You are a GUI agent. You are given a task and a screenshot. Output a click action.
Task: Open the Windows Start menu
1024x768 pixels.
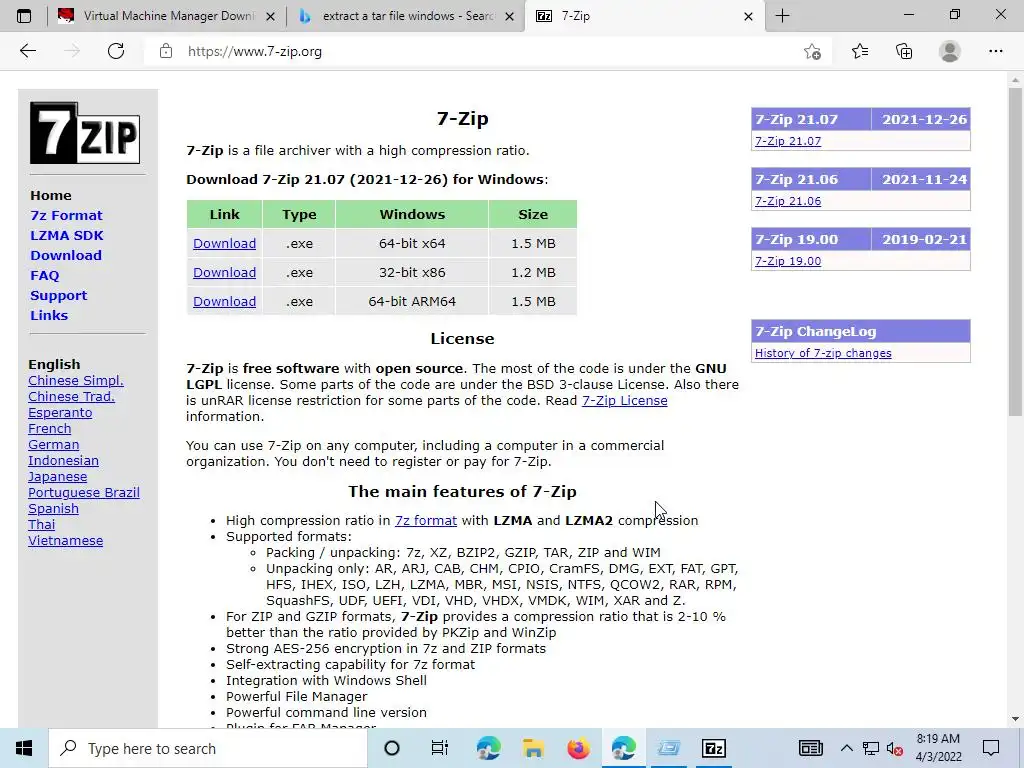coord(24,748)
